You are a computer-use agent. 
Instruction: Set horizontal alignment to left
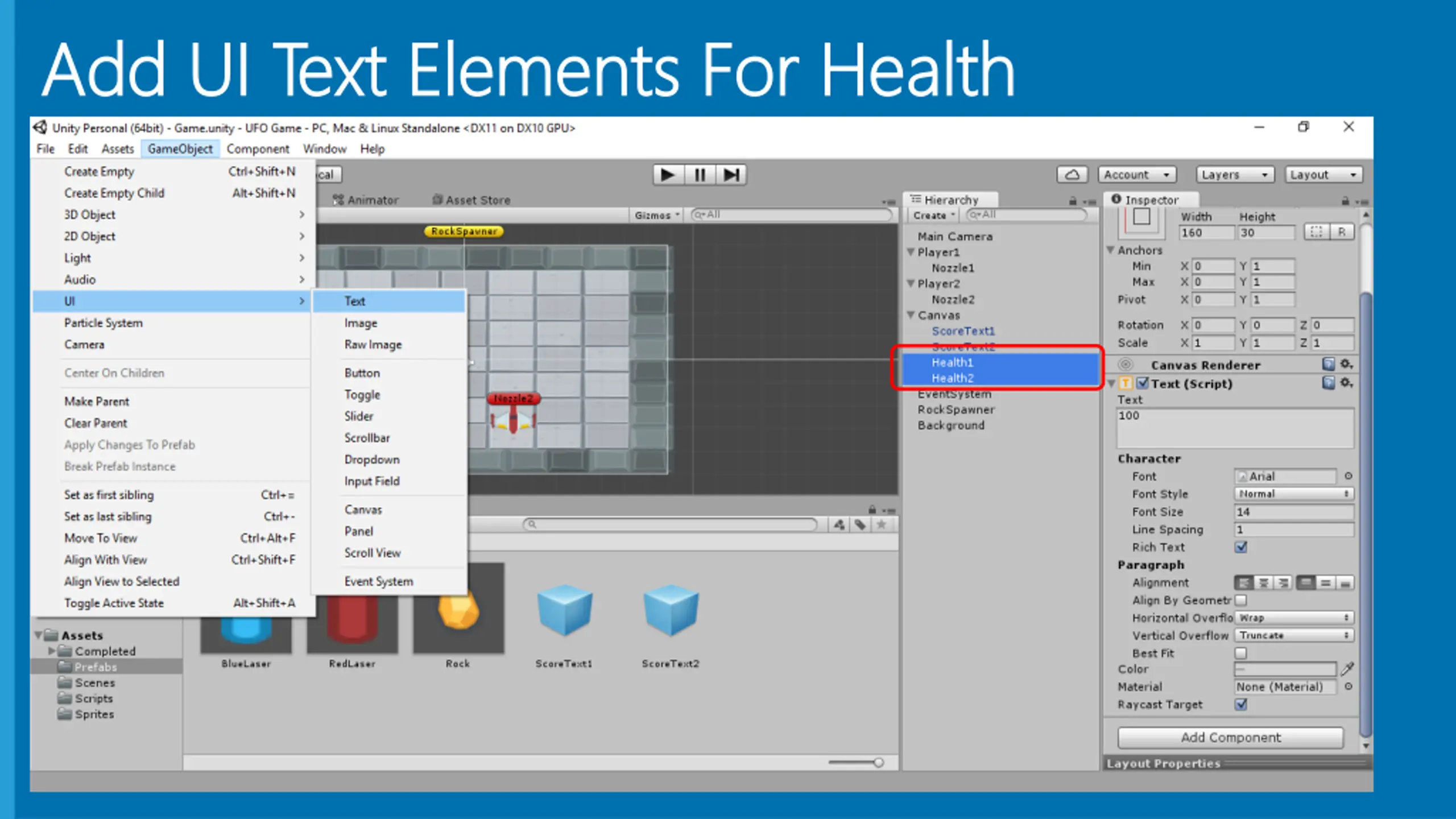1244,583
